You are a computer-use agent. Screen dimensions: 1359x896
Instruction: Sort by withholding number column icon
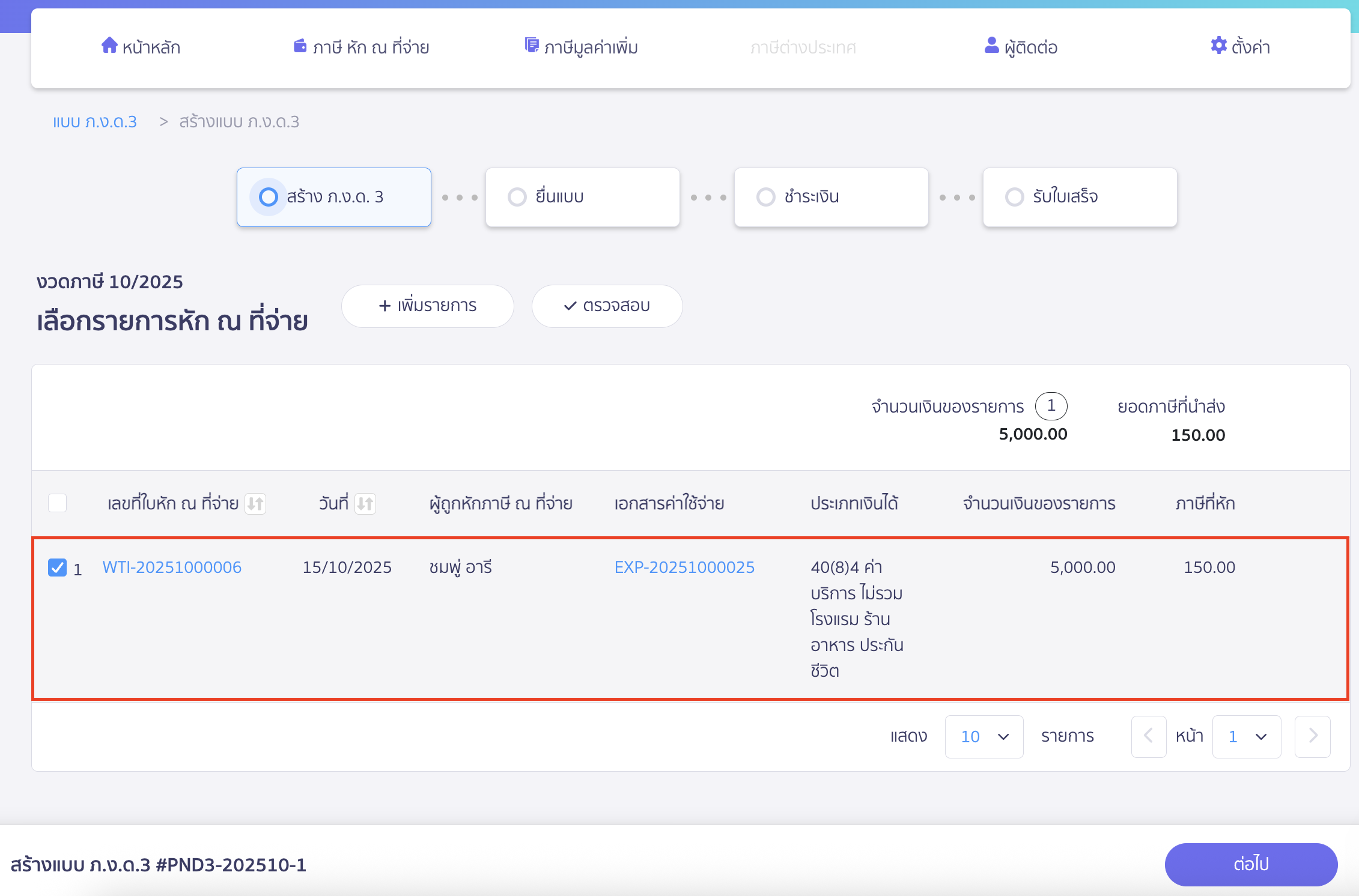255,503
